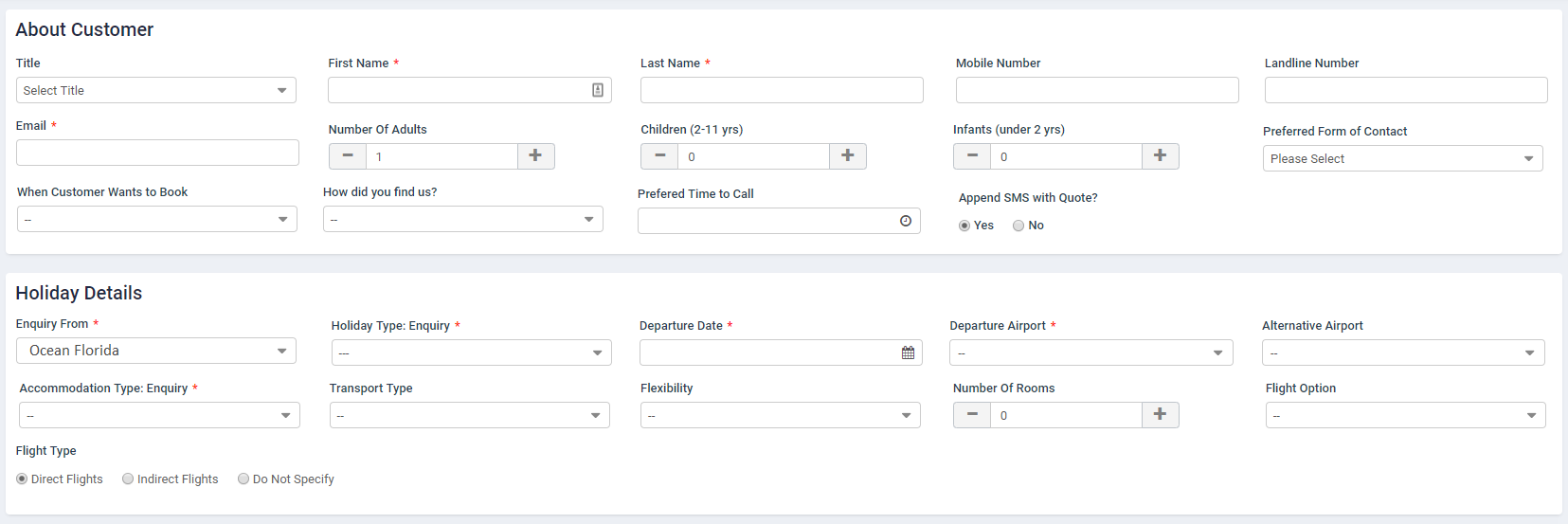The image size is (1568, 524).
Task: Select the Do Not Specify flight type
Action: point(243,479)
